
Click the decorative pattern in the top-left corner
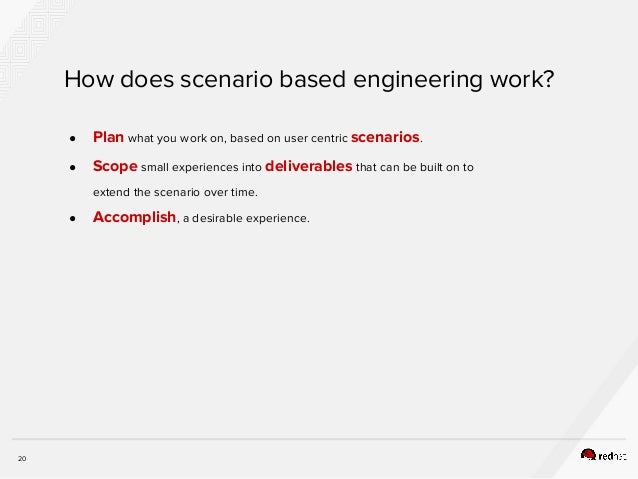31,45
